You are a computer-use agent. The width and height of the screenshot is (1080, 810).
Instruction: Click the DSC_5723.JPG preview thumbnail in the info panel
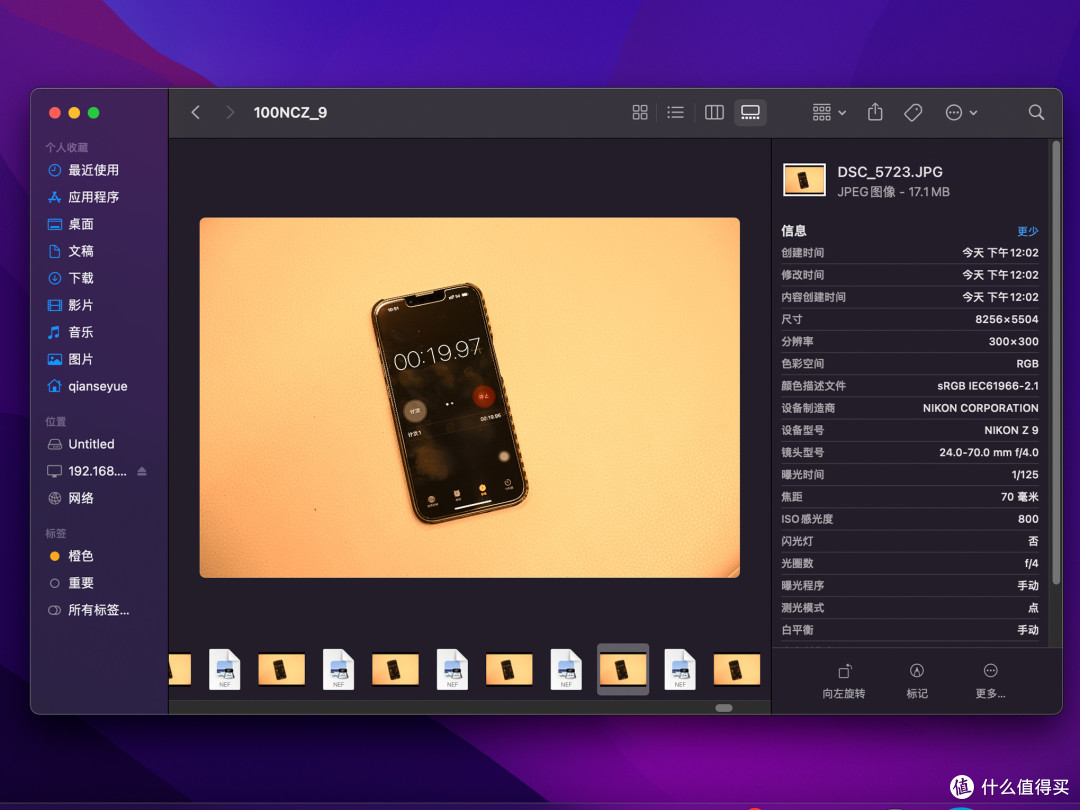click(804, 180)
